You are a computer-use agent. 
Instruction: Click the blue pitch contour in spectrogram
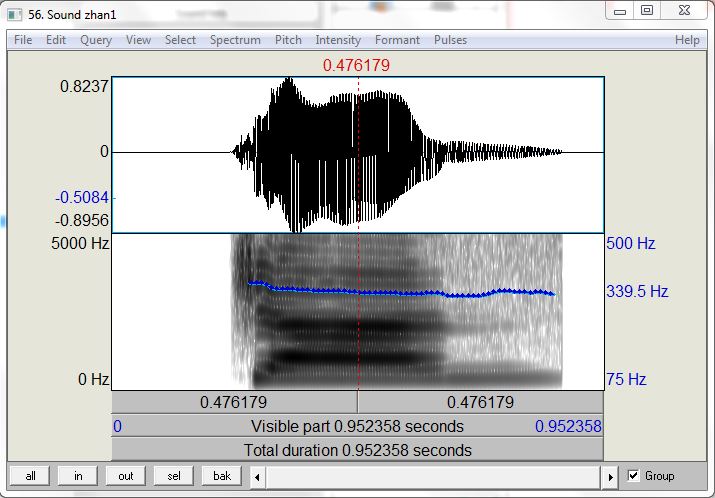pos(401,292)
